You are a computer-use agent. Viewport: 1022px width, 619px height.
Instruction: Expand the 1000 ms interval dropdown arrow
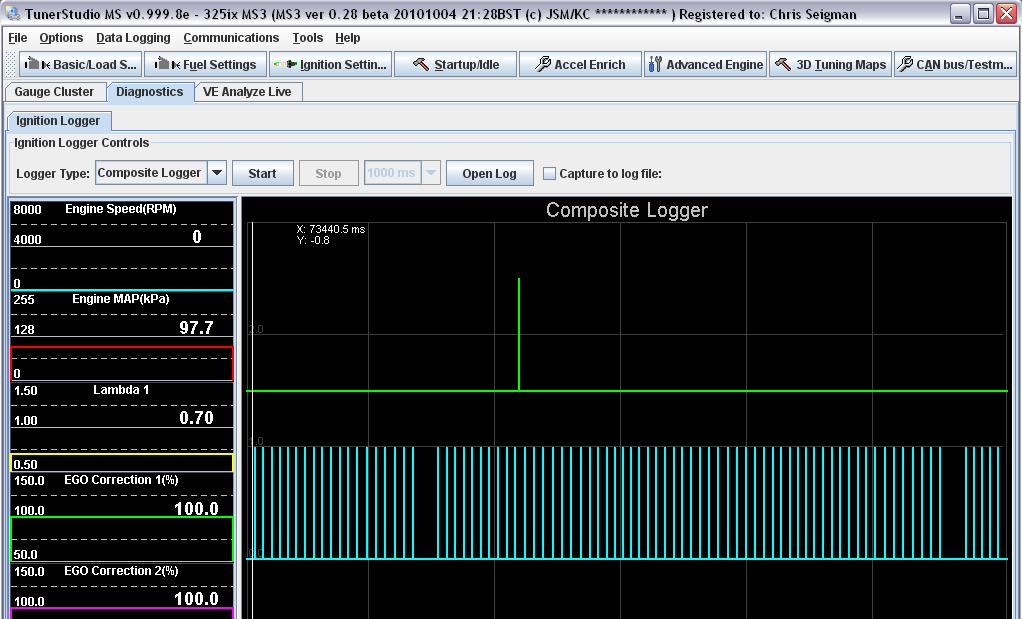click(431, 173)
